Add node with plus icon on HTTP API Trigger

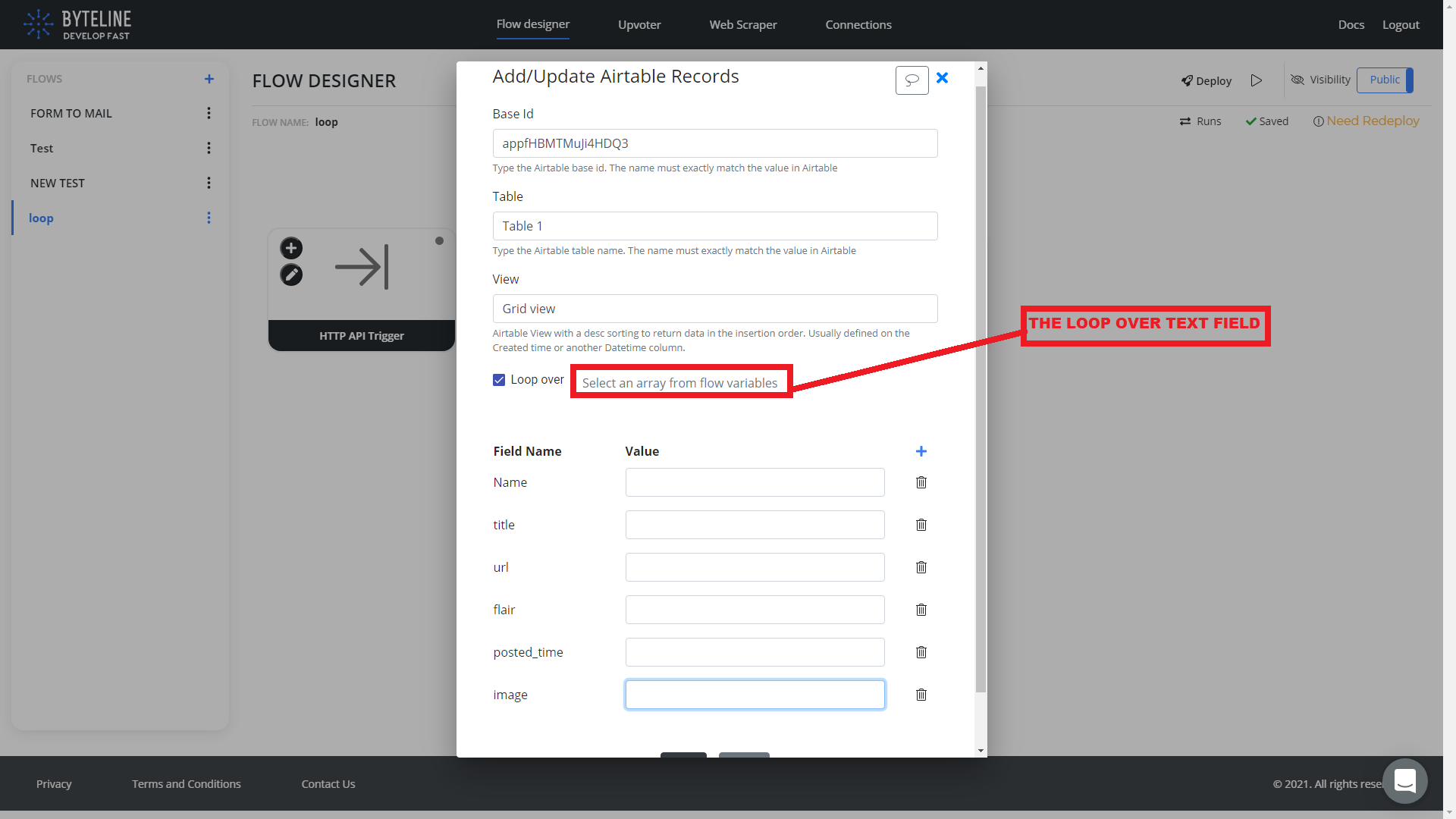pyautogui.click(x=291, y=248)
